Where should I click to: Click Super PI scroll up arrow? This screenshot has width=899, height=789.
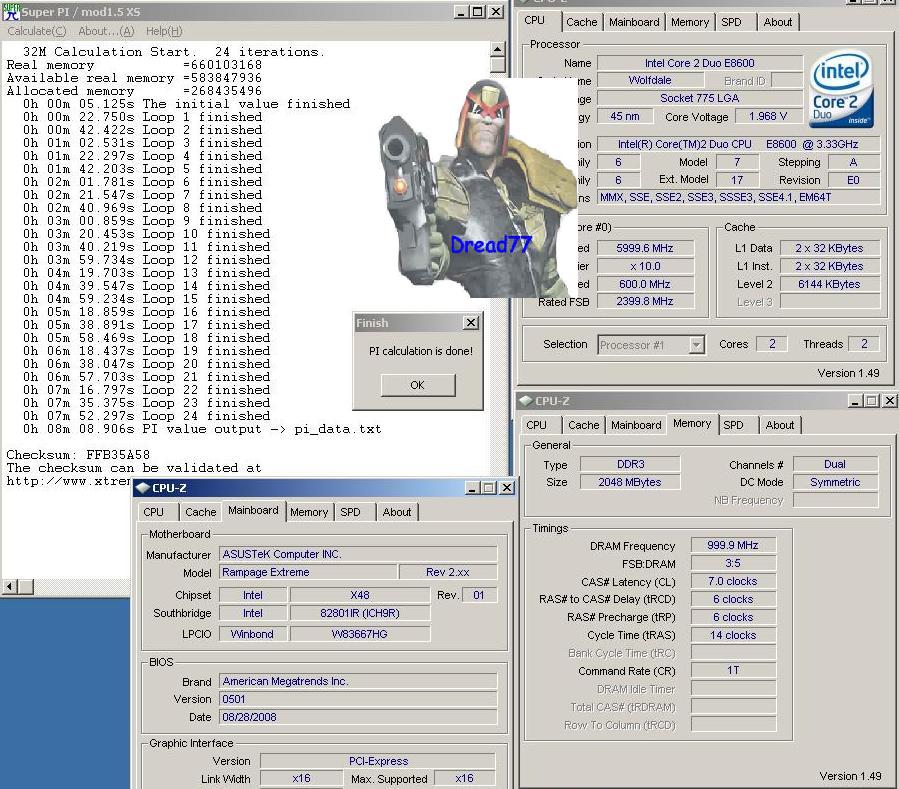tap(497, 49)
